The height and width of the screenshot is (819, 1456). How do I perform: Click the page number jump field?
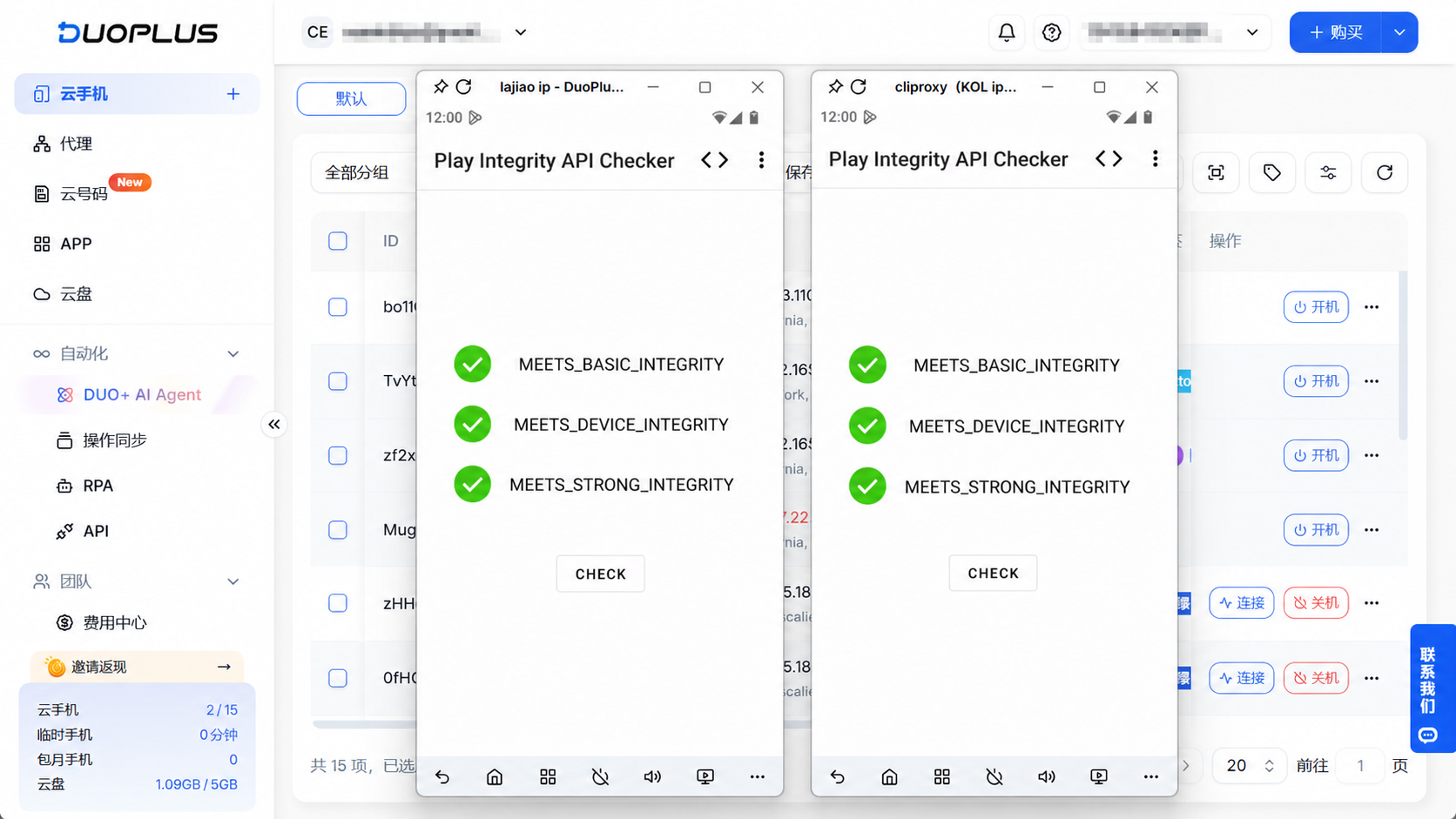point(1360,766)
